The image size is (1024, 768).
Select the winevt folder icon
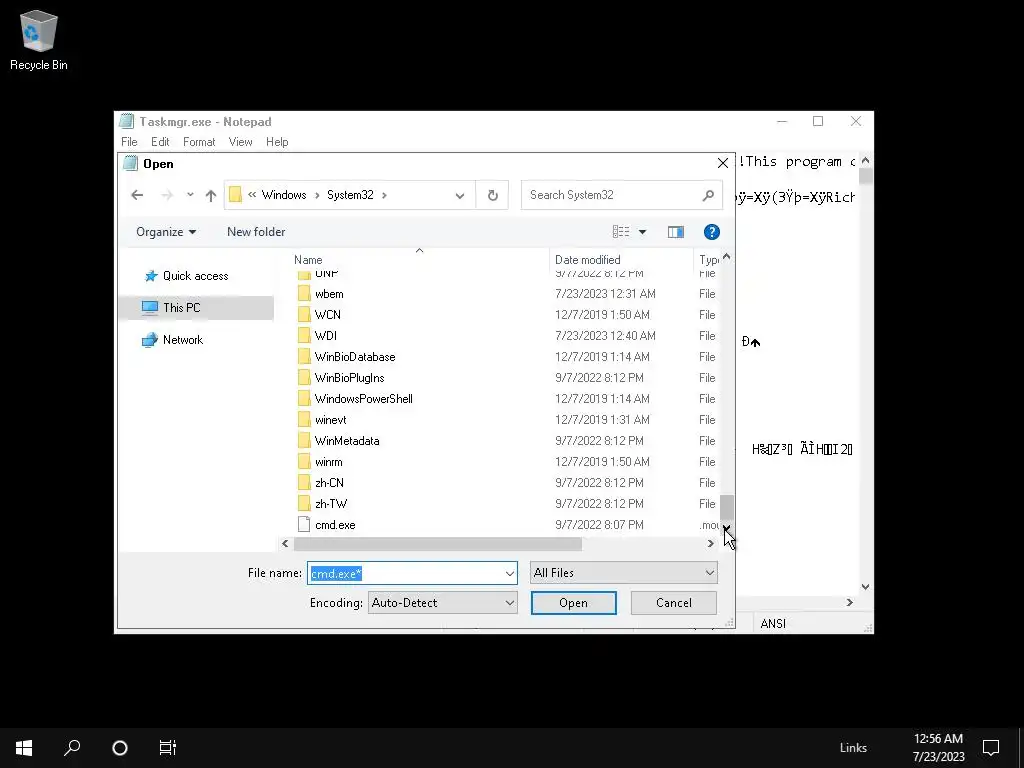304,420
